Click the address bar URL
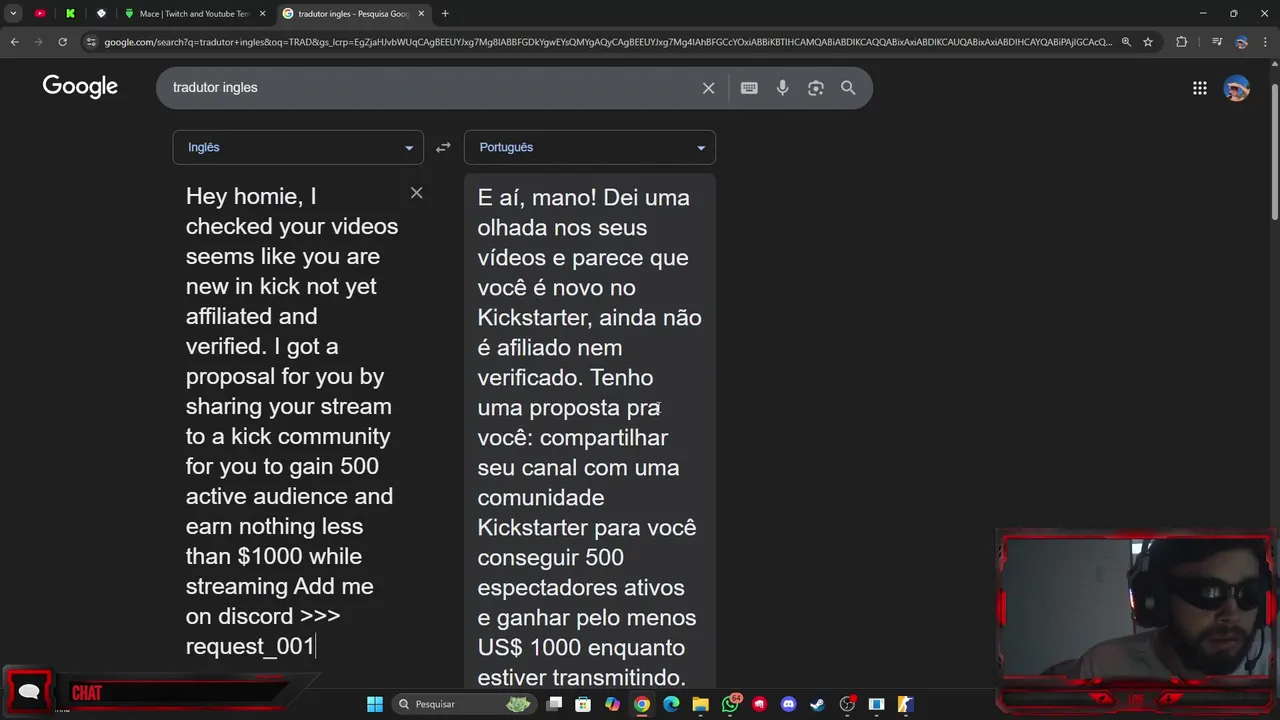This screenshot has height=720, width=1280. (607, 42)
